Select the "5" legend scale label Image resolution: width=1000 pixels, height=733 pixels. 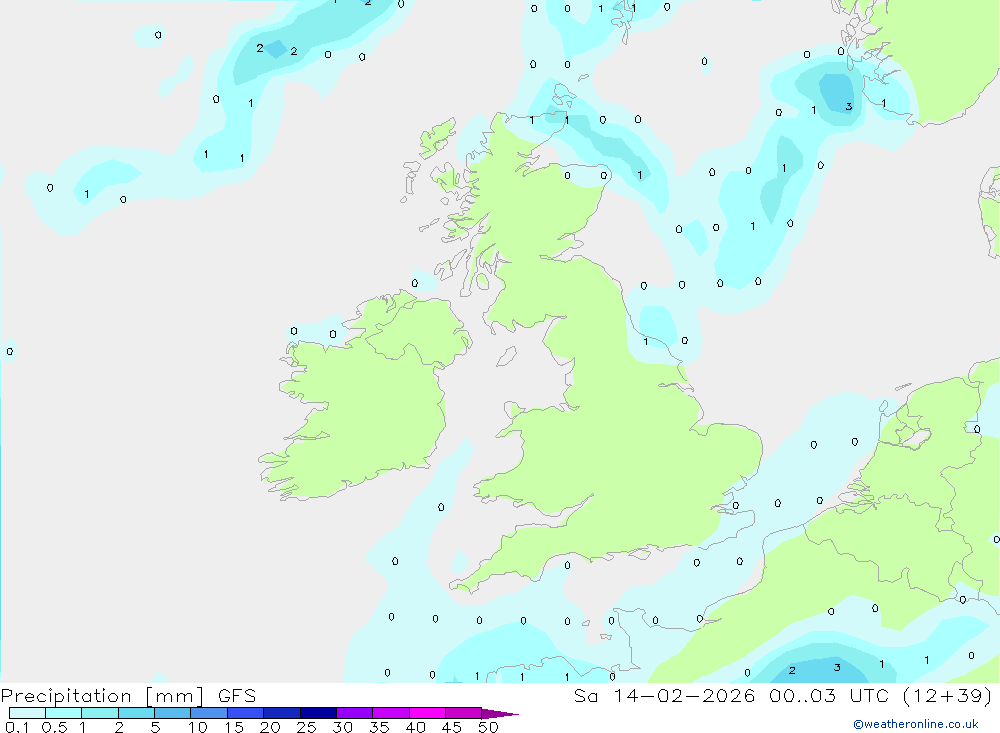pos(155,727)
